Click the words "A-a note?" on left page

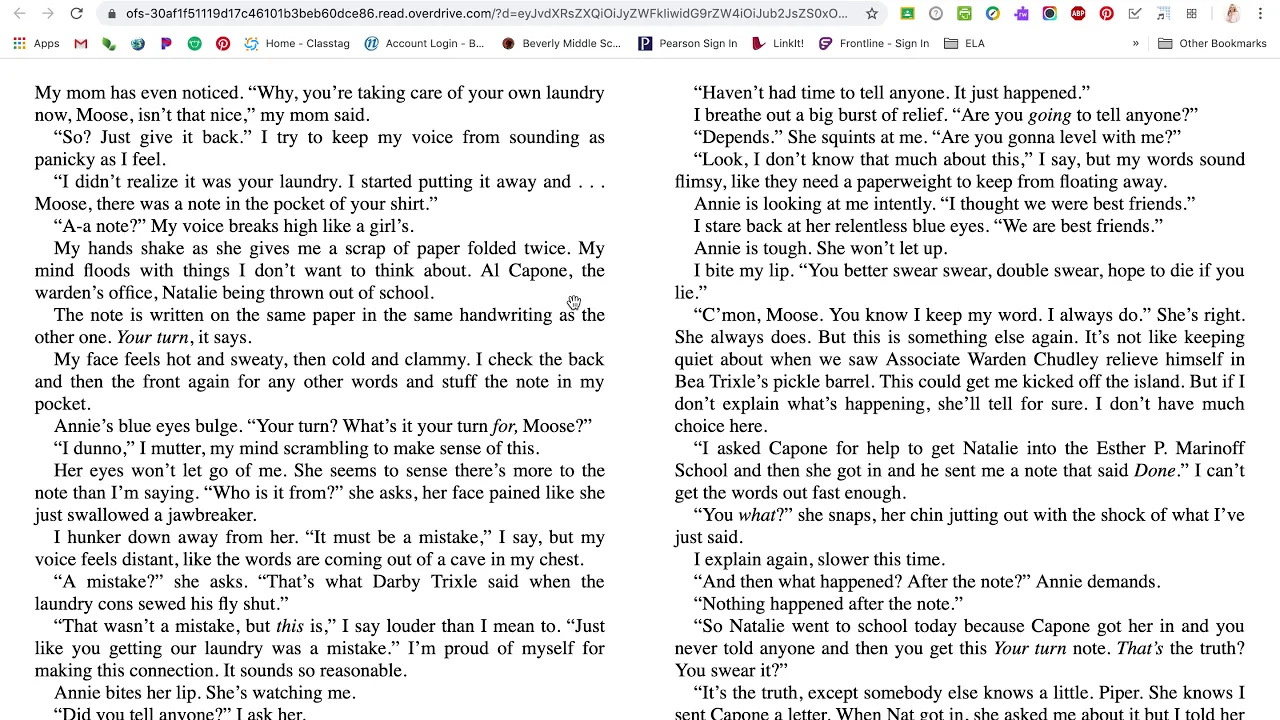102,227
